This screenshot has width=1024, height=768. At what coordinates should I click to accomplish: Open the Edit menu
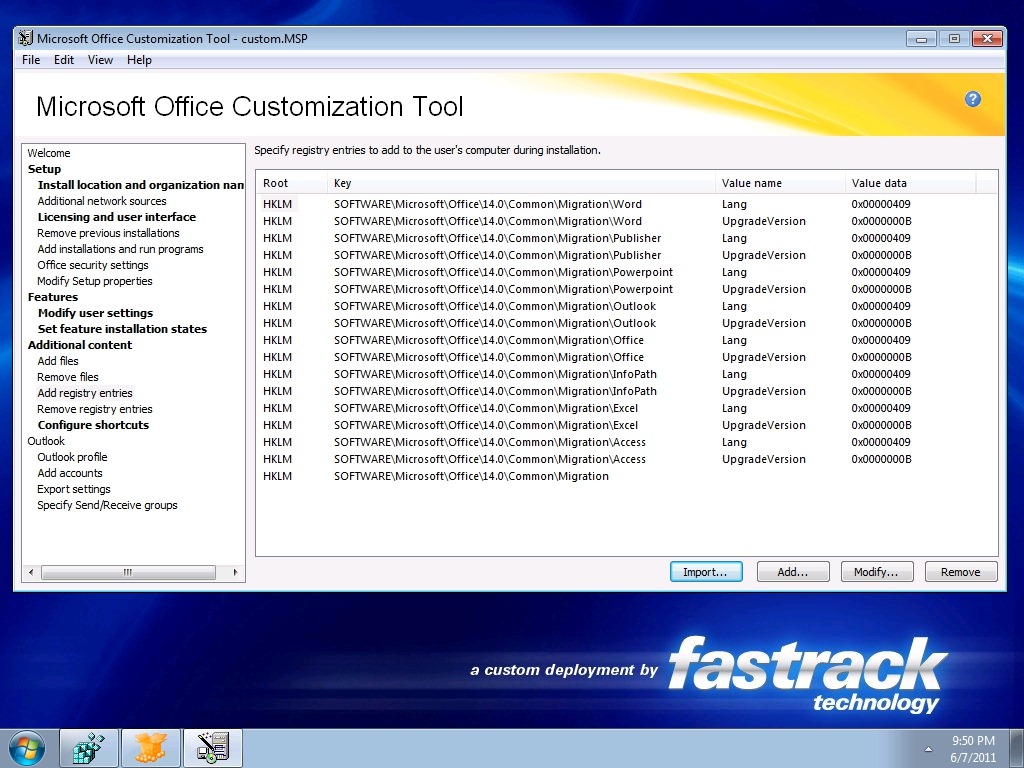point(63,60)
